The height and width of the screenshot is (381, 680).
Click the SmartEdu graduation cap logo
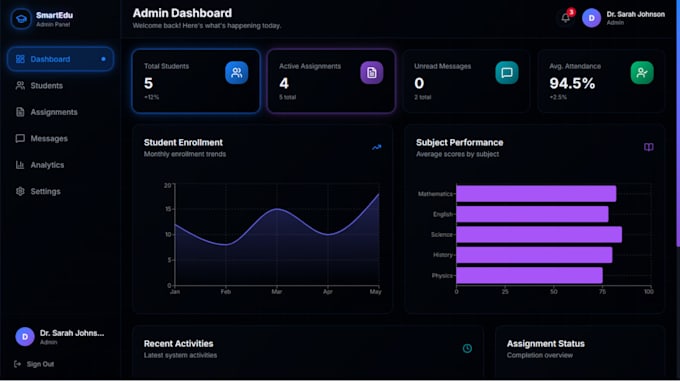click(21, 19)
